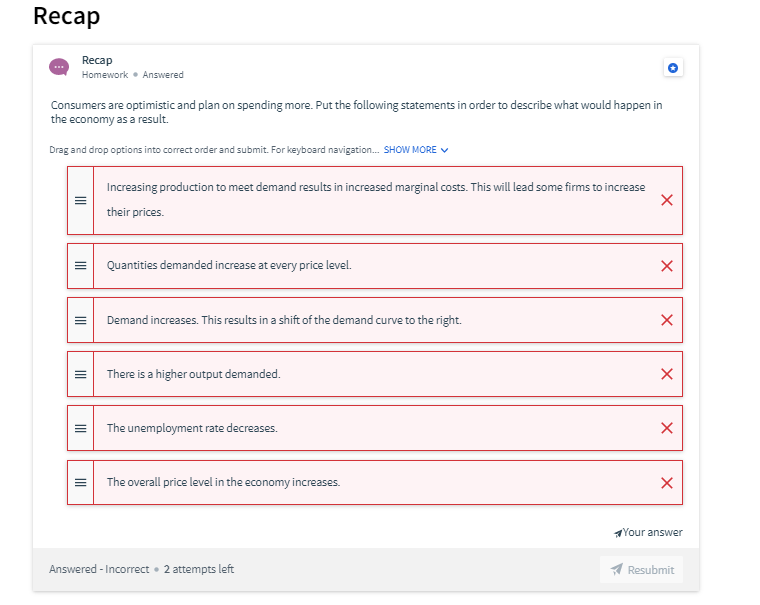Image resolution: width=760 pixels, height=605 pixels.
Task: Click the 'Answered' status label in header
Action: tap(163, 75)
